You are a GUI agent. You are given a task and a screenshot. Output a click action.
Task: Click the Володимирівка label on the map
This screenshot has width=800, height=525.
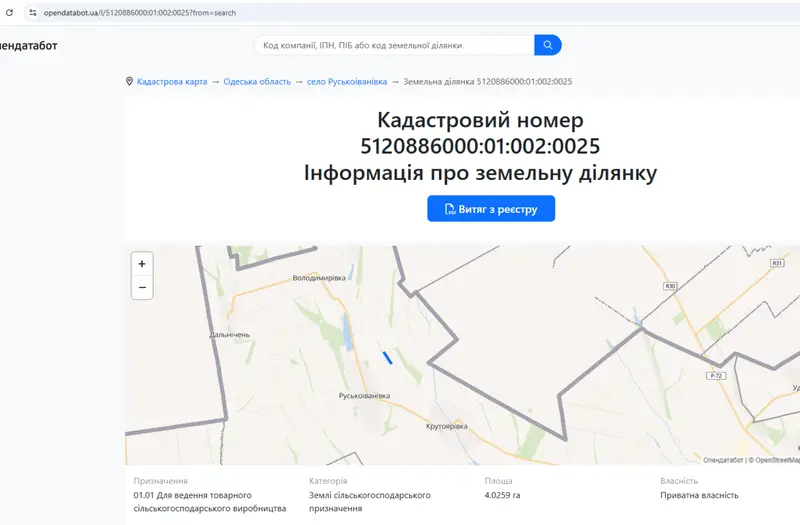pyautogui.click(x=319, y=278)
